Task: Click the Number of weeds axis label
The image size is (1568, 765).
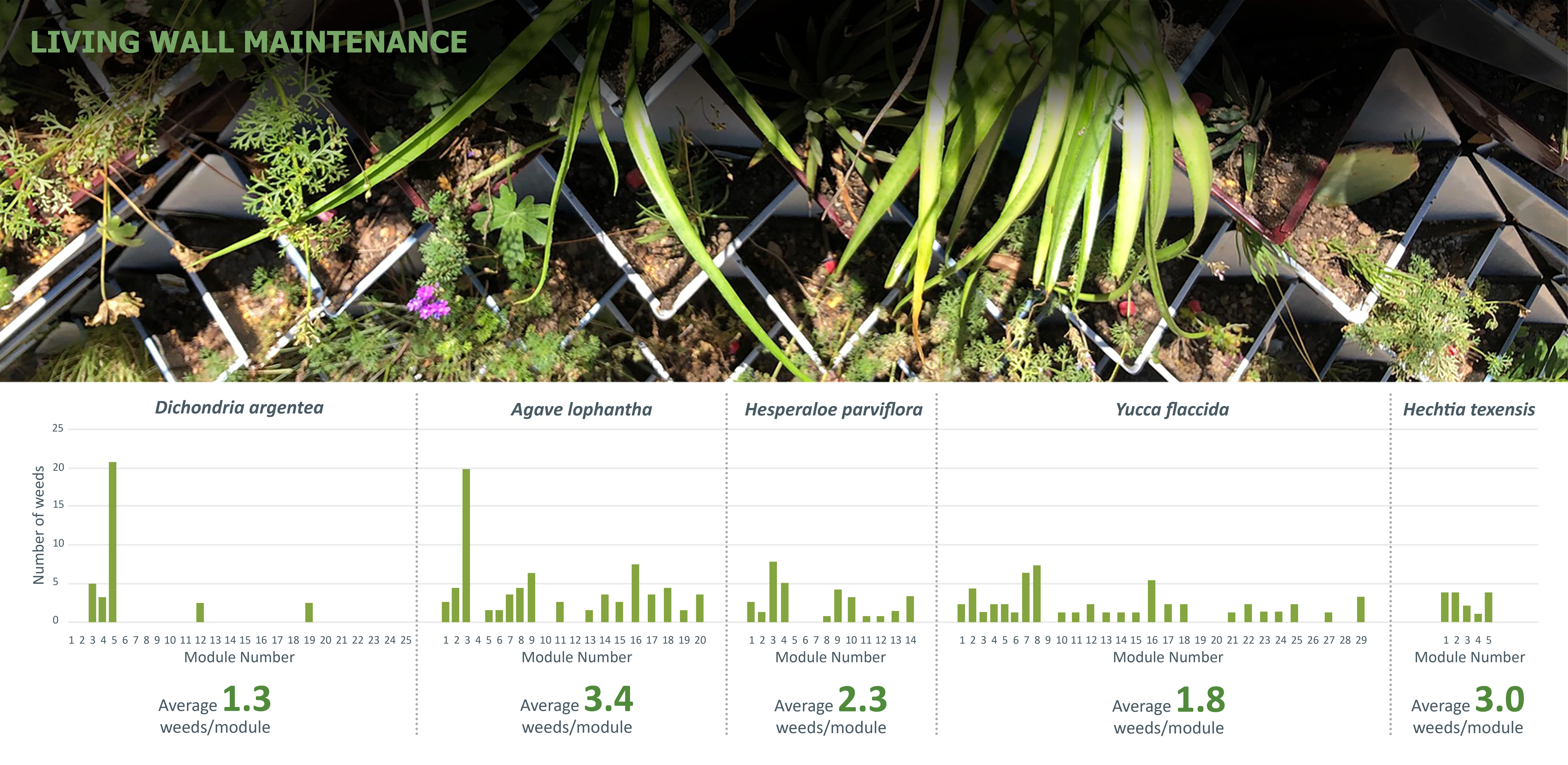Action: (39, 525)
